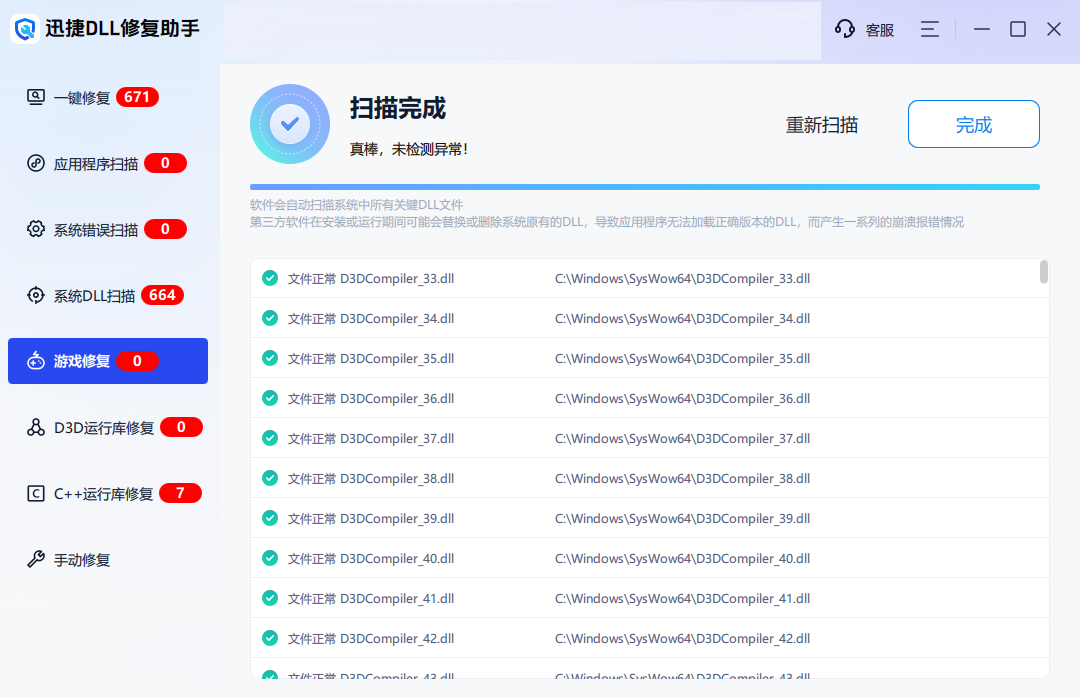Open 系统DLL扫描 section
Image resolution: width=1080 pixels, height=697 pixels.
point(108,295)
